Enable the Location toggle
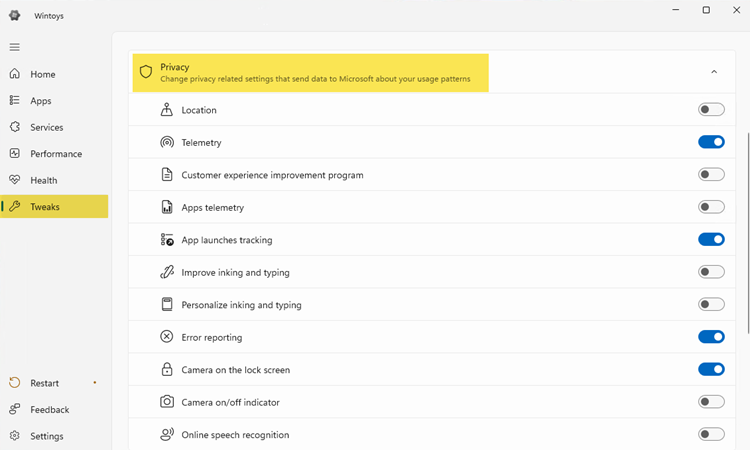 pos(711,110)
